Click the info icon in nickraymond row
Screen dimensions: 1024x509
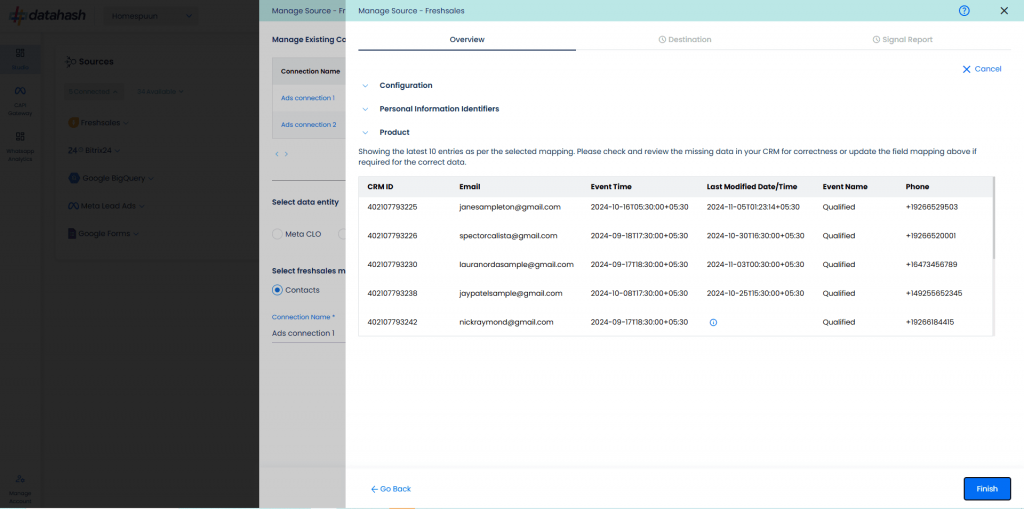[x=713, y=322]
